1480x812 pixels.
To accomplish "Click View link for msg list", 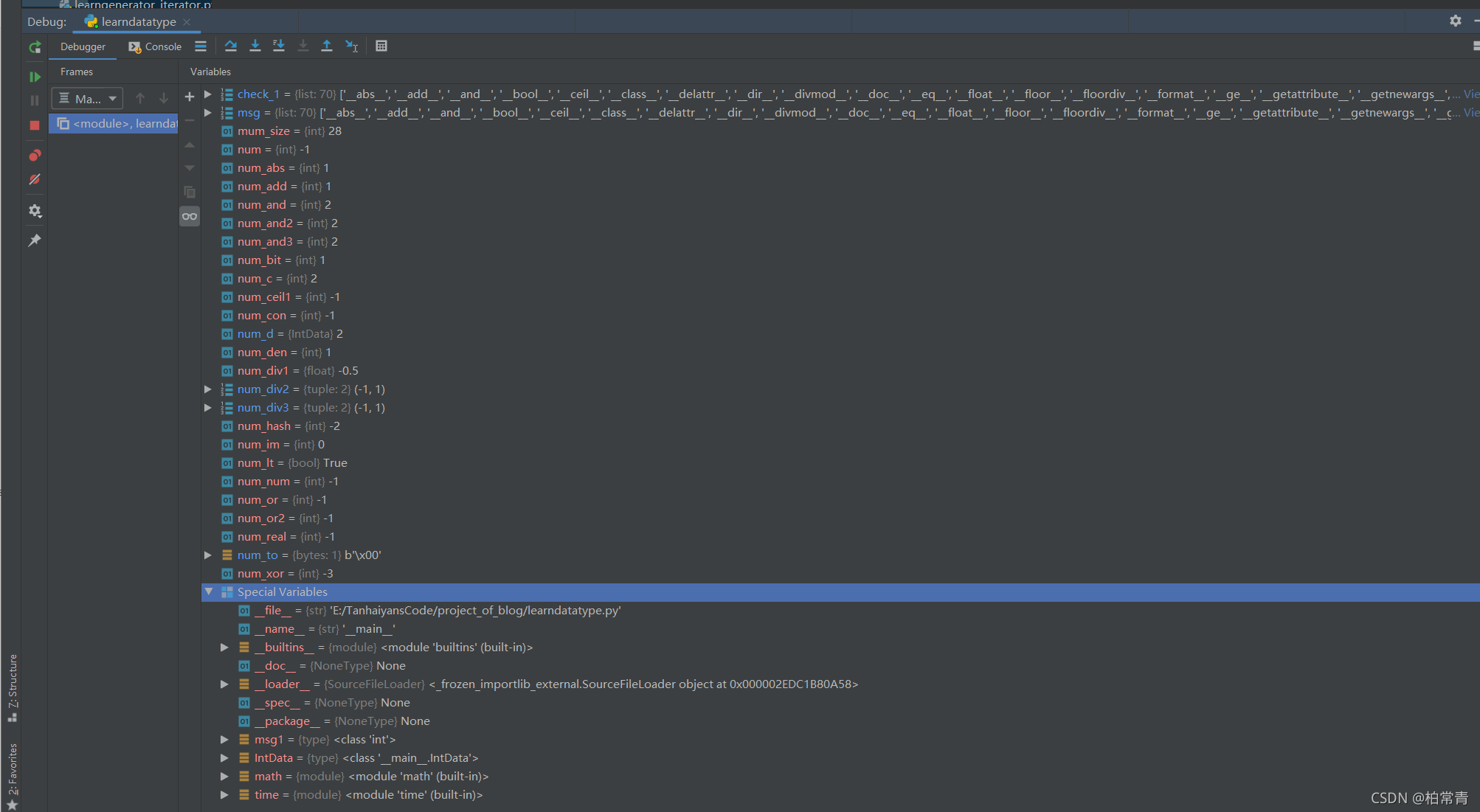I will click(1471, 113).
